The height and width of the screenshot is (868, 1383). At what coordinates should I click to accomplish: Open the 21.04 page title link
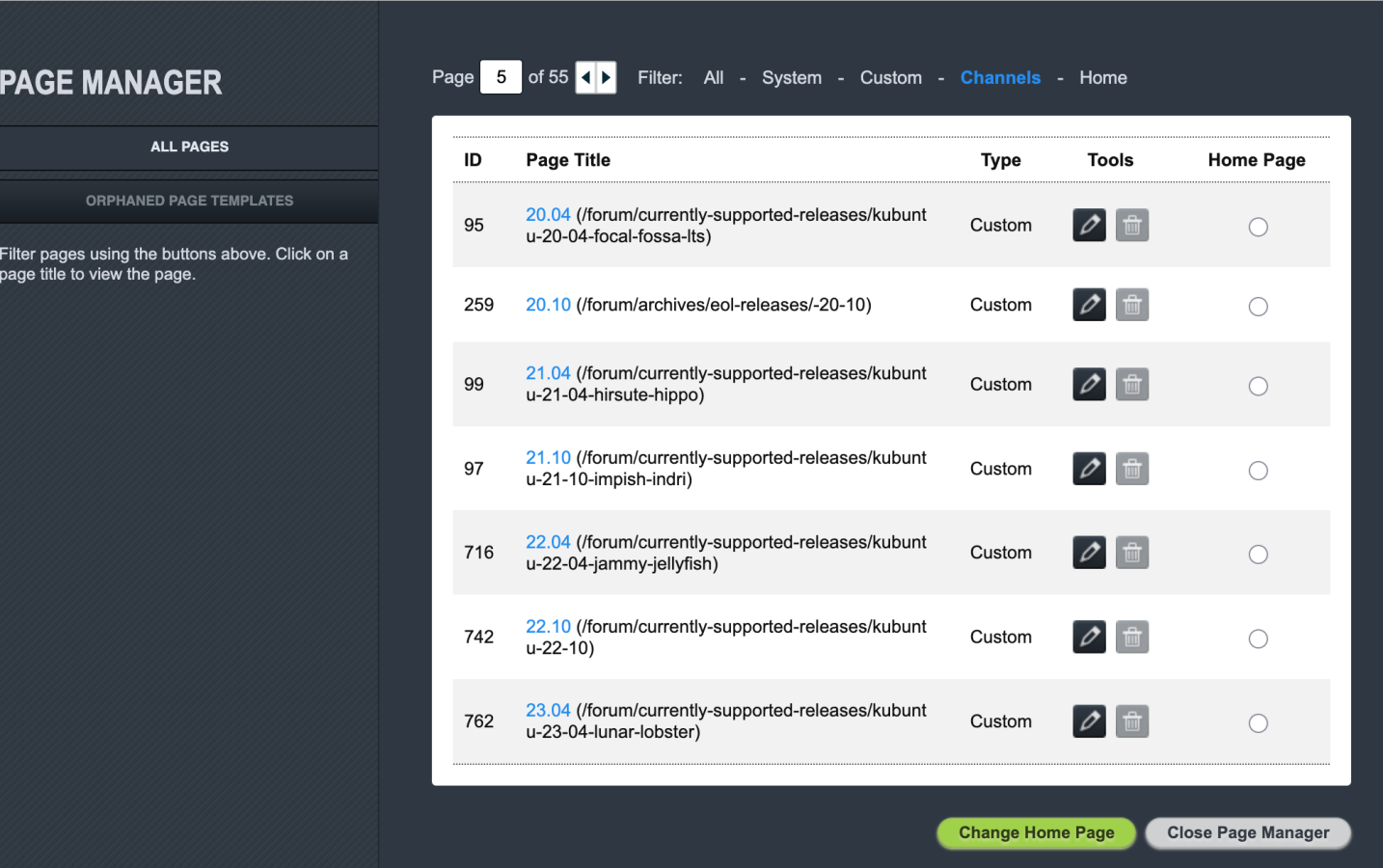click(548, 373)
